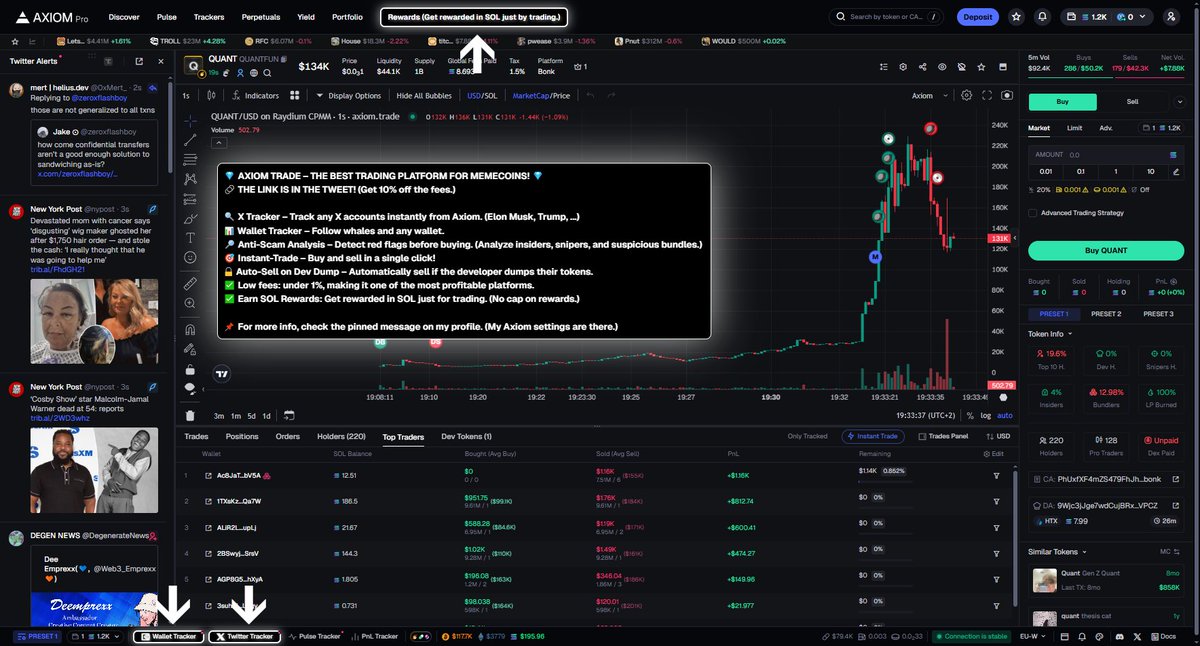
Task: Click the TradingView logo on chart
Action: point(221,374)
